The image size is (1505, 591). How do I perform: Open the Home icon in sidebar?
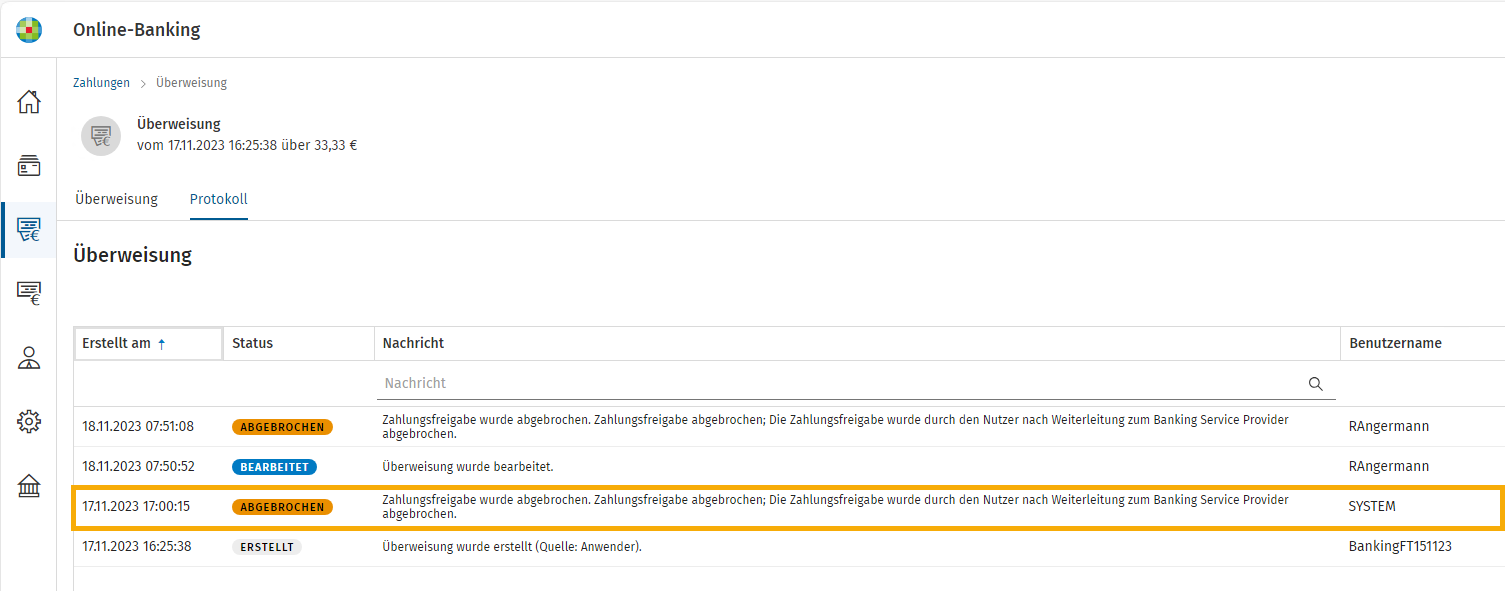(29, 101)
